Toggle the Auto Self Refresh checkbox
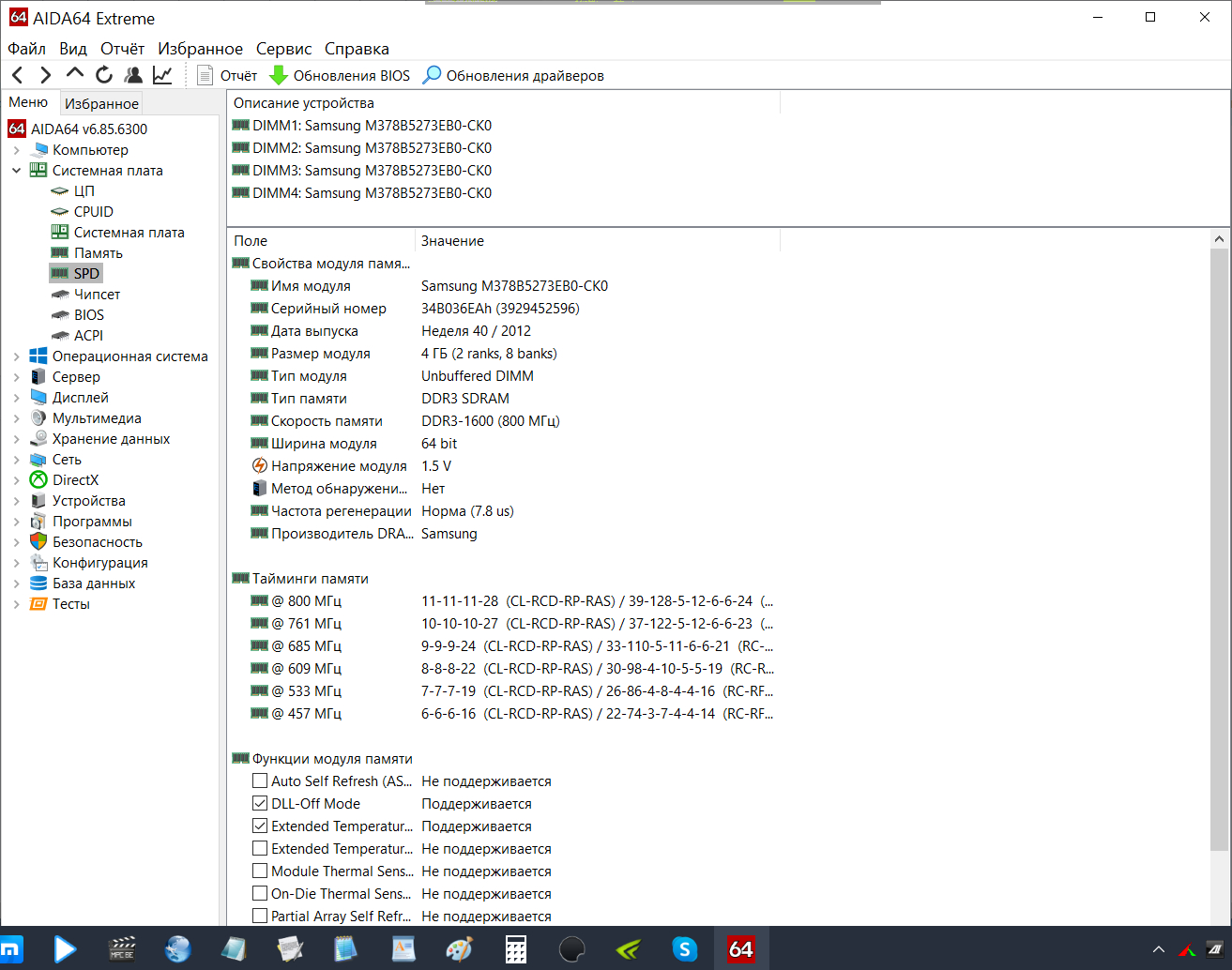Image resolution: width=1232 pixels, height=970 pixels. [260, 781]
